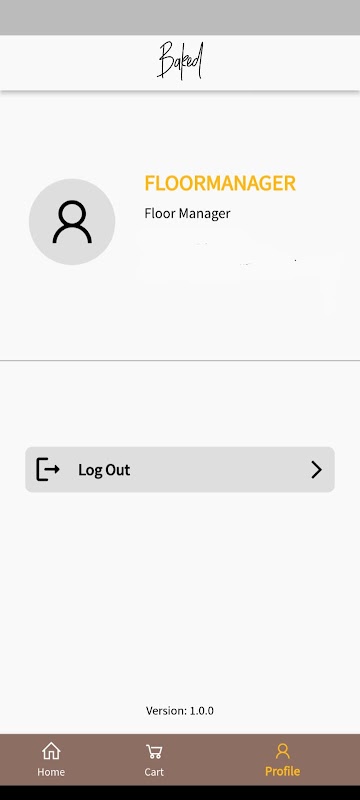Image resolution: width=360 pixels, height=800 pixels.
Task: Expand the Log Out row chevron
Action: 317,470
